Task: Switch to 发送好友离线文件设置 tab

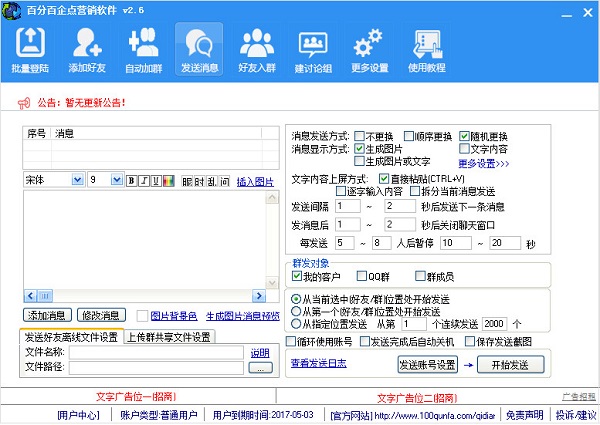Action: click(x=71, y=337)
